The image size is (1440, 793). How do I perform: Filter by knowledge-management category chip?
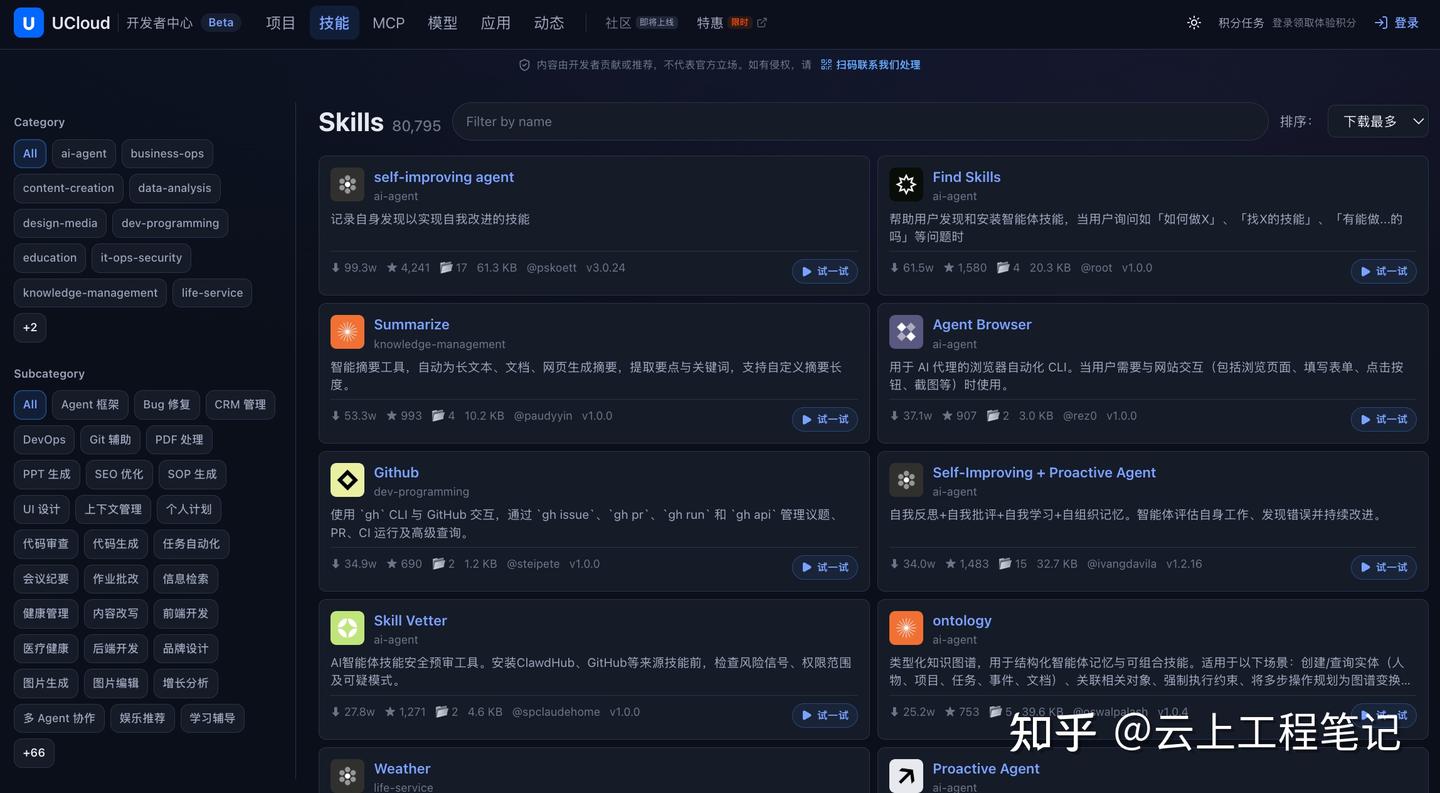click(x=90, y=293)
